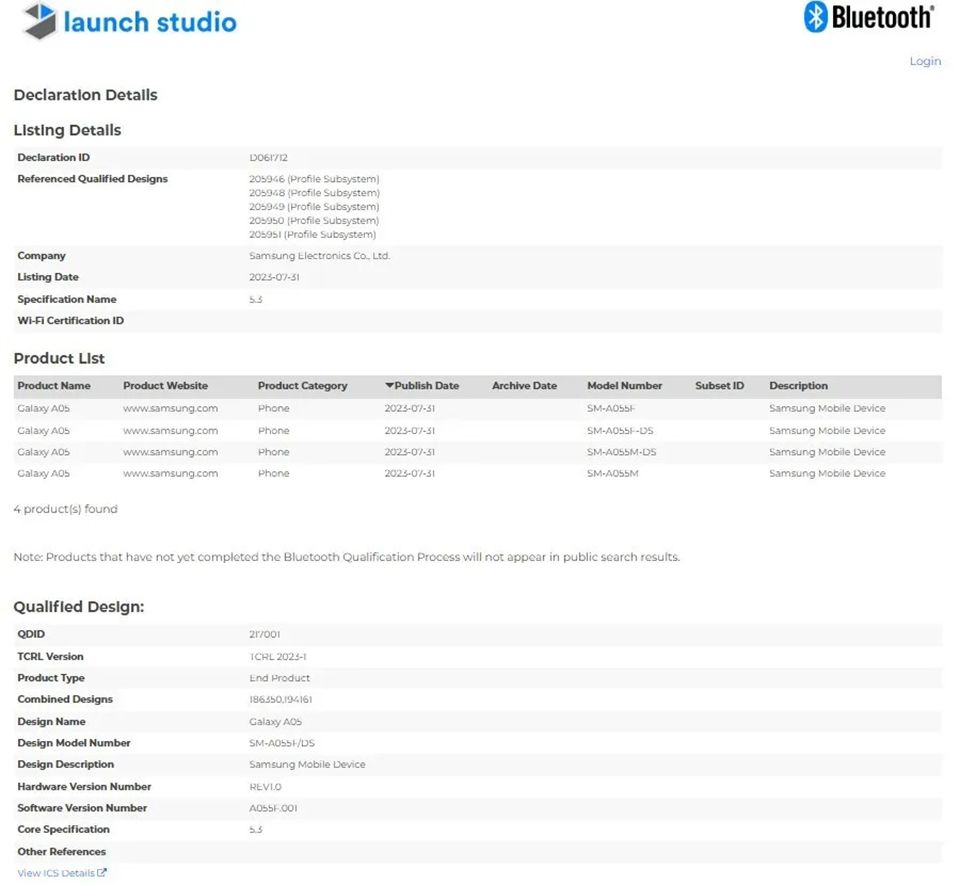Sort by the Subset ID column header
960x884 pixels.
[x=719, y=386]
